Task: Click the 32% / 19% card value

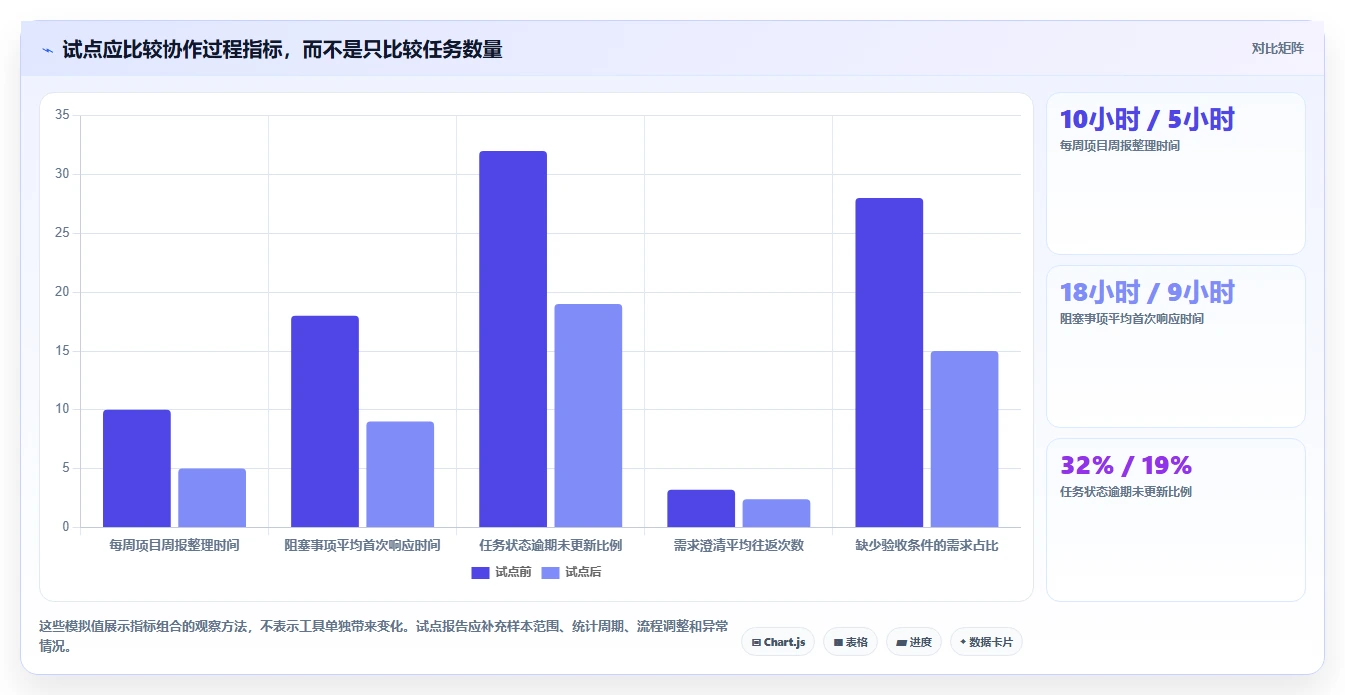Action: pyautogui.click(x=1126, y=465)
